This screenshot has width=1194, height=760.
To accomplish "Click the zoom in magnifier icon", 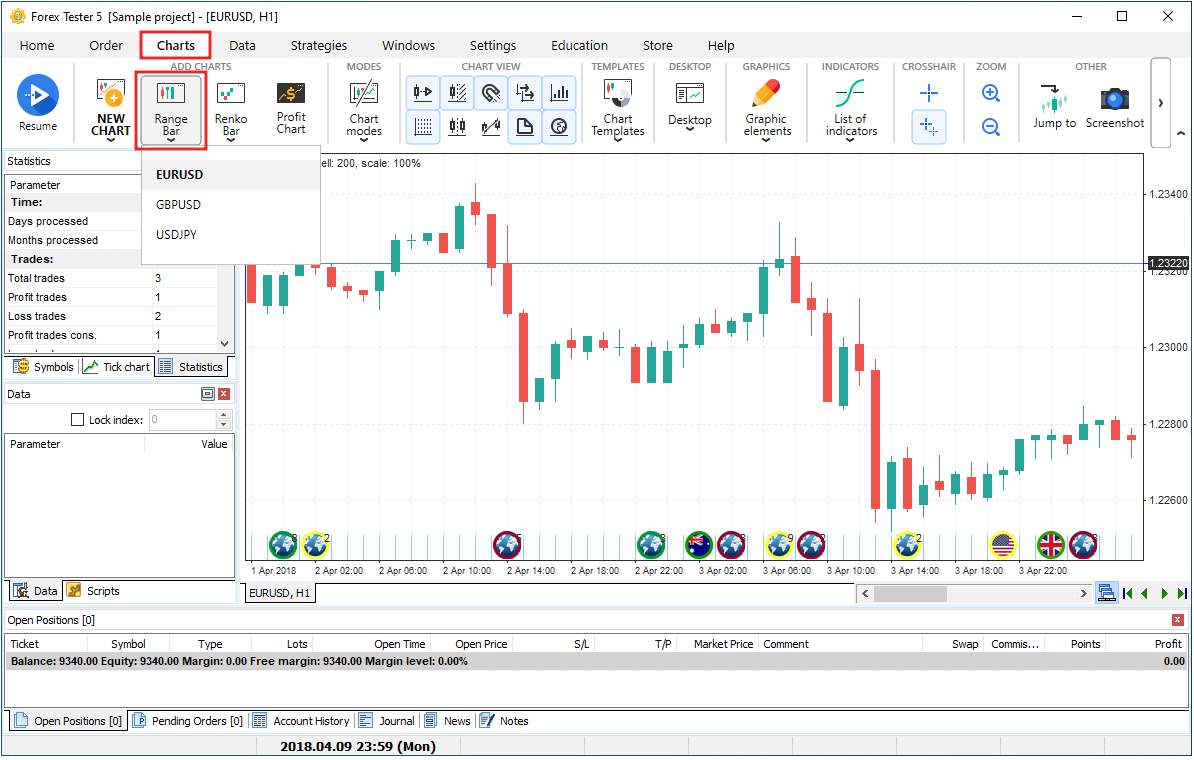I will click(991, 93).
